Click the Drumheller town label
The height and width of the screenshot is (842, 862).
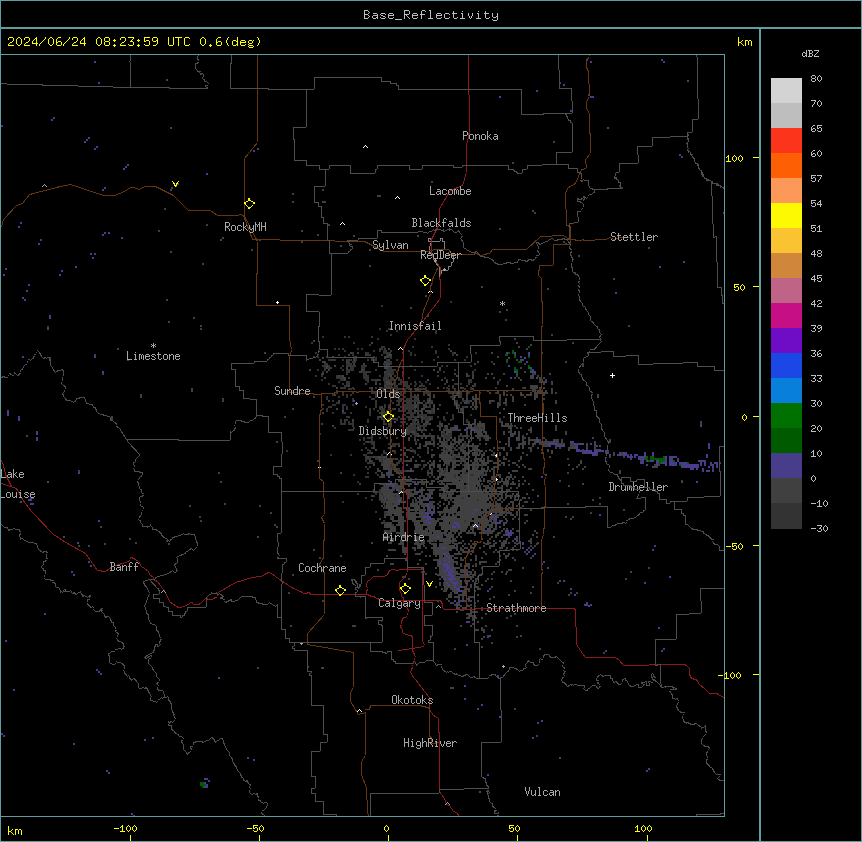[x=638, y=487]
